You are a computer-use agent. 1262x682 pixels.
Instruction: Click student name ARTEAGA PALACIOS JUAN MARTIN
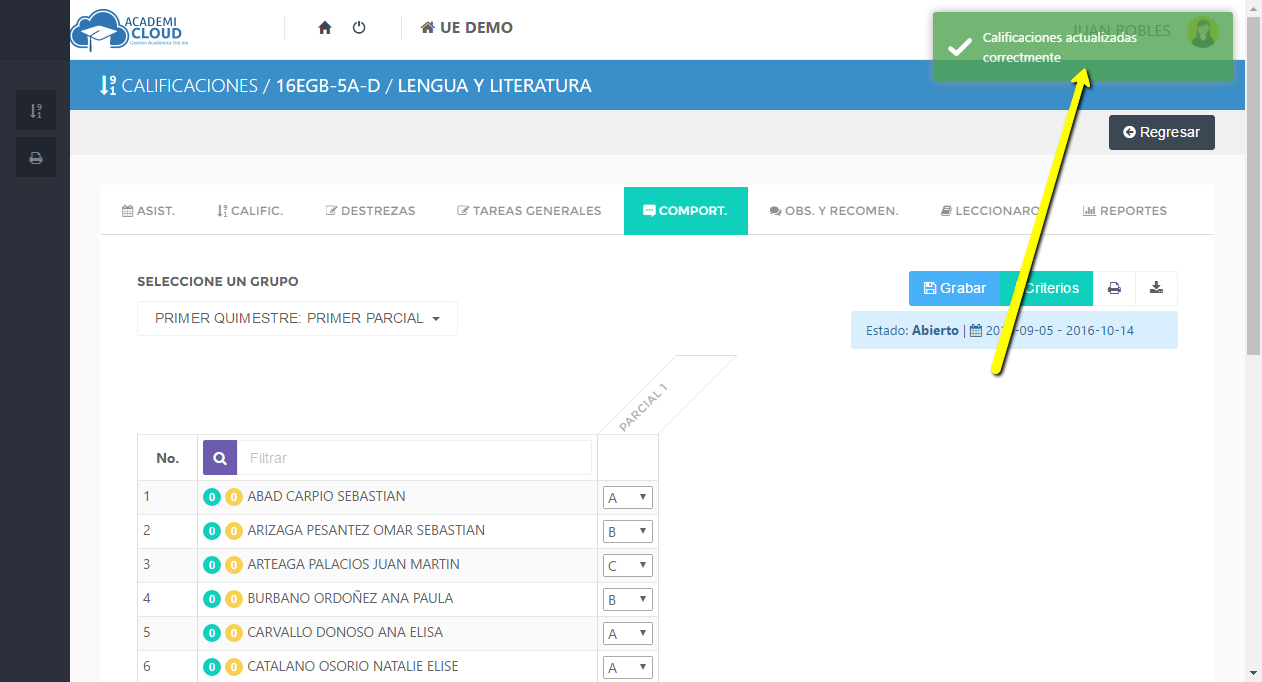[x=353, y=565]
